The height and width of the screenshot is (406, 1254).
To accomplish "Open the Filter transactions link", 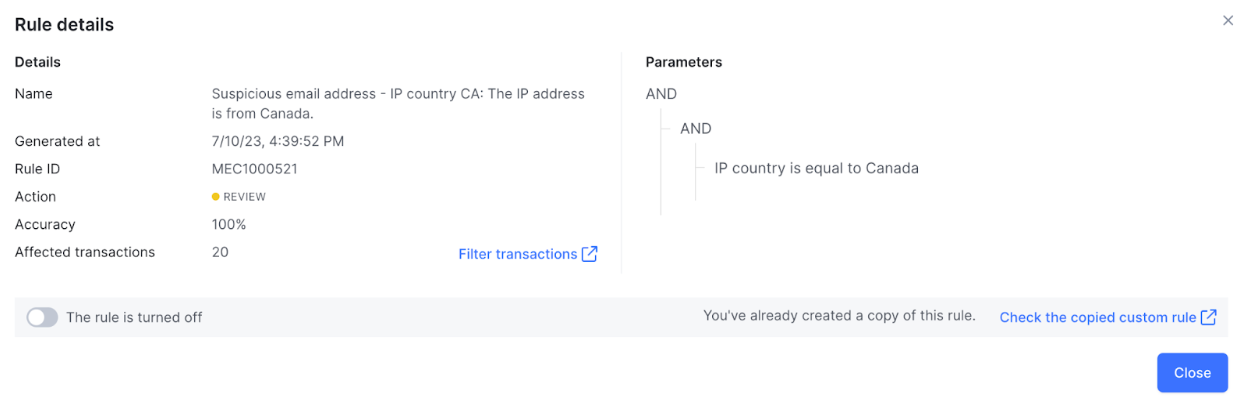I will tap(517, 254).
